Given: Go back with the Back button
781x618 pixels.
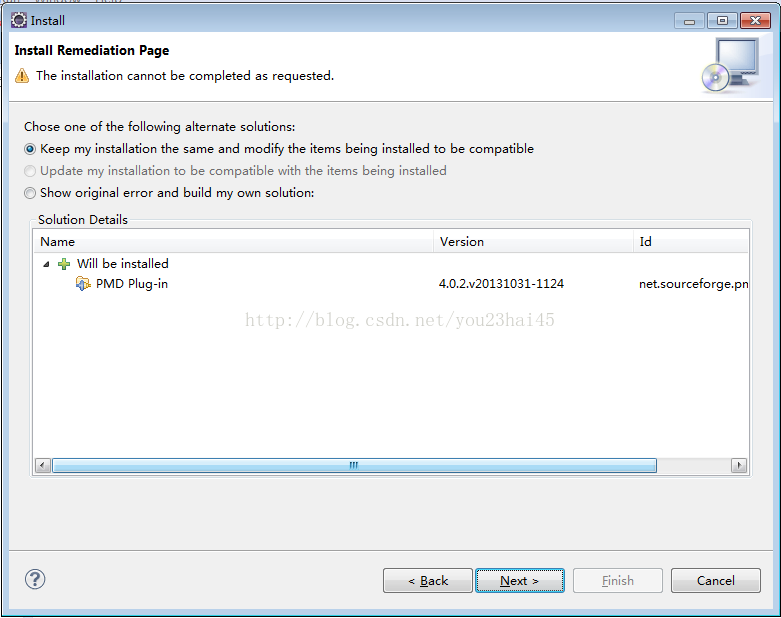Looking at the screenshot, I should coord(428,581).
